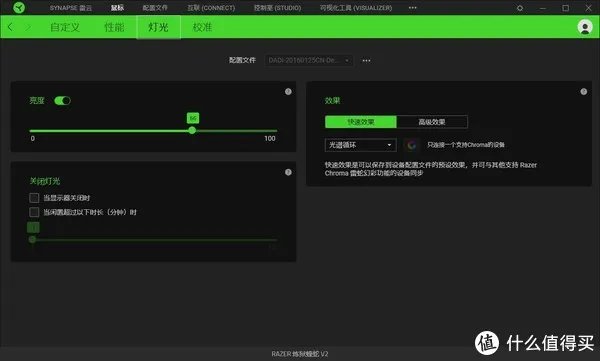Click the RAZER device name in footer
The height and width of the screenshot is (361, 600).
coord(300,354)
